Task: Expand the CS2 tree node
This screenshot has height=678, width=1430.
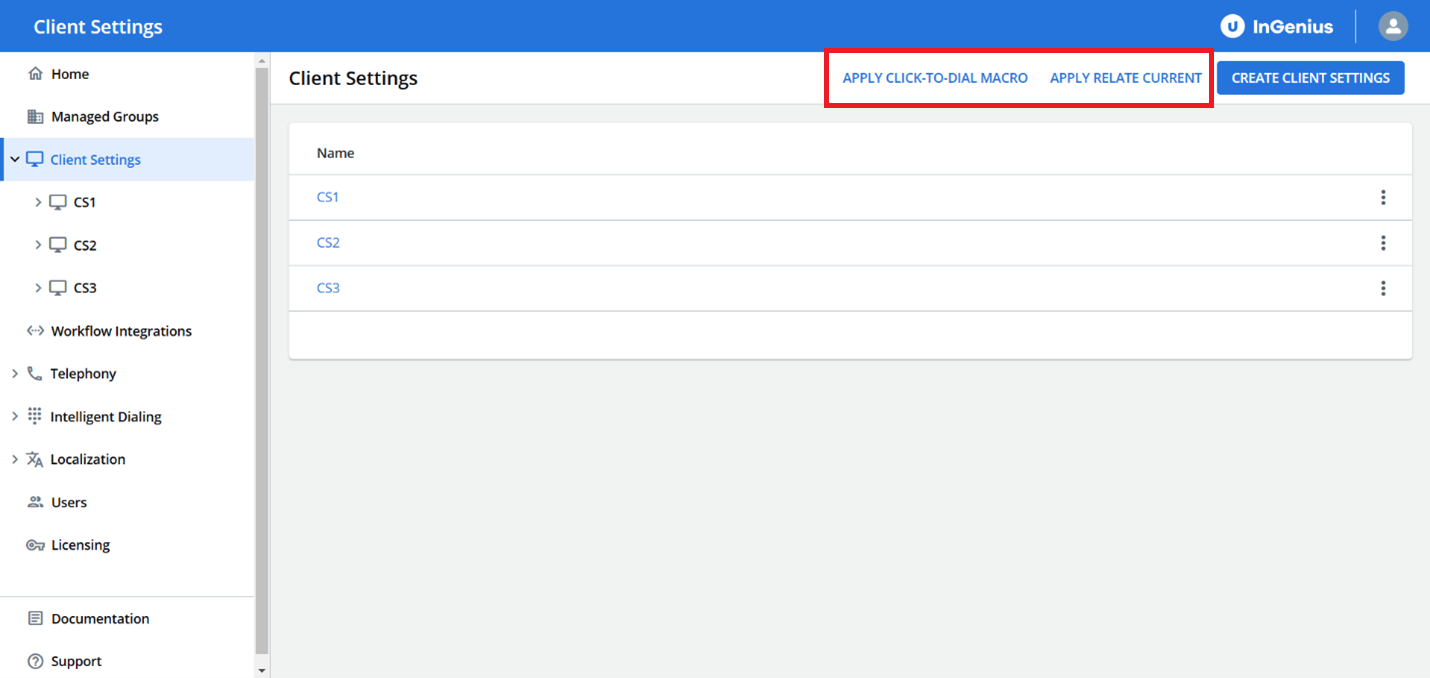Action: click(38, 245)
